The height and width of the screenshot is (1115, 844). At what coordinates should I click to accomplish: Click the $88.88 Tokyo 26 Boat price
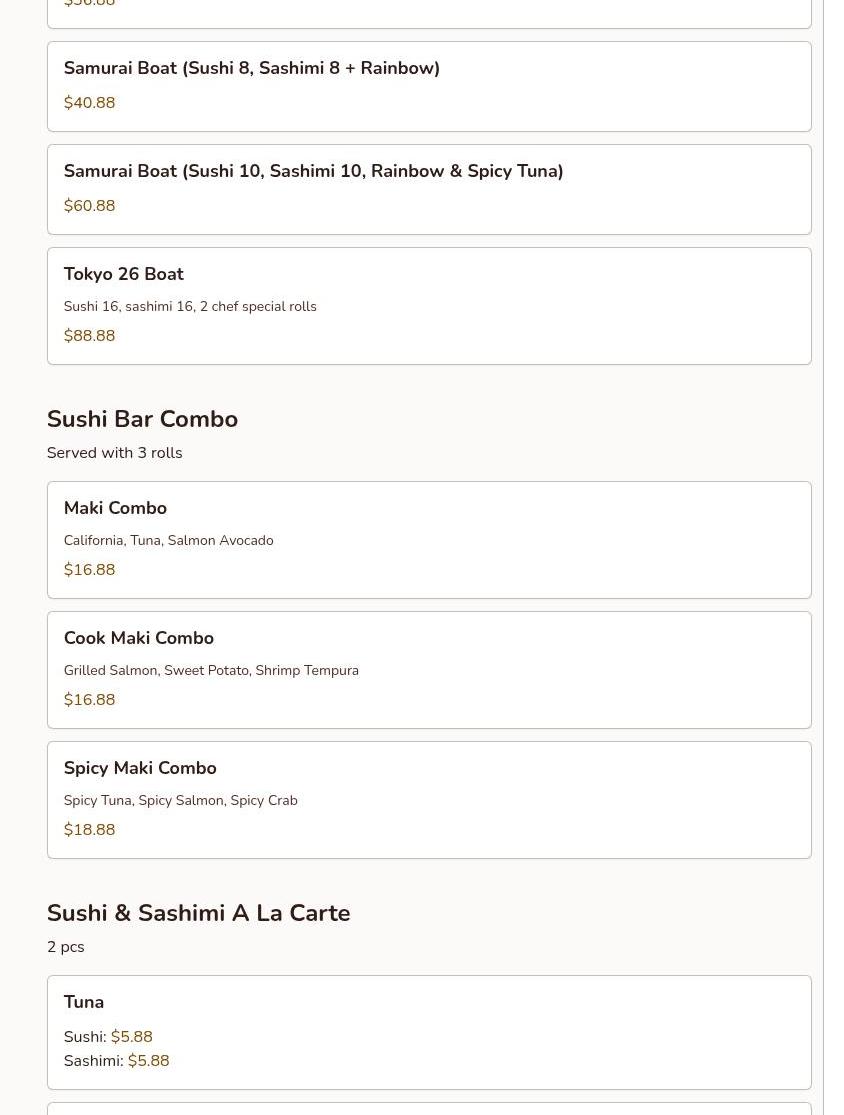tap(89, 336)
